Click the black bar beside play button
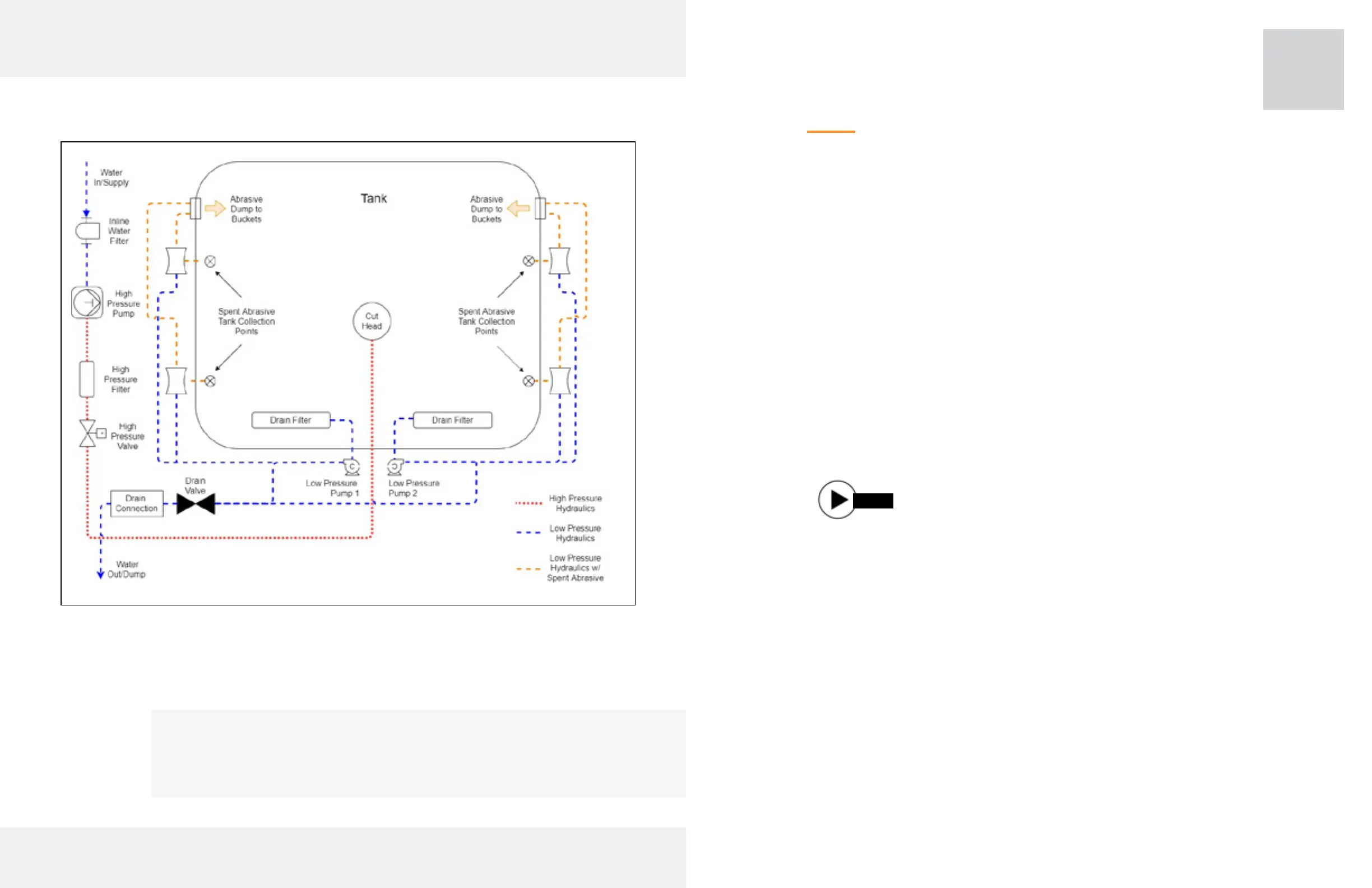Image resolution: width=1372 pixels, height=888 pixels. (x=873, y=501)
